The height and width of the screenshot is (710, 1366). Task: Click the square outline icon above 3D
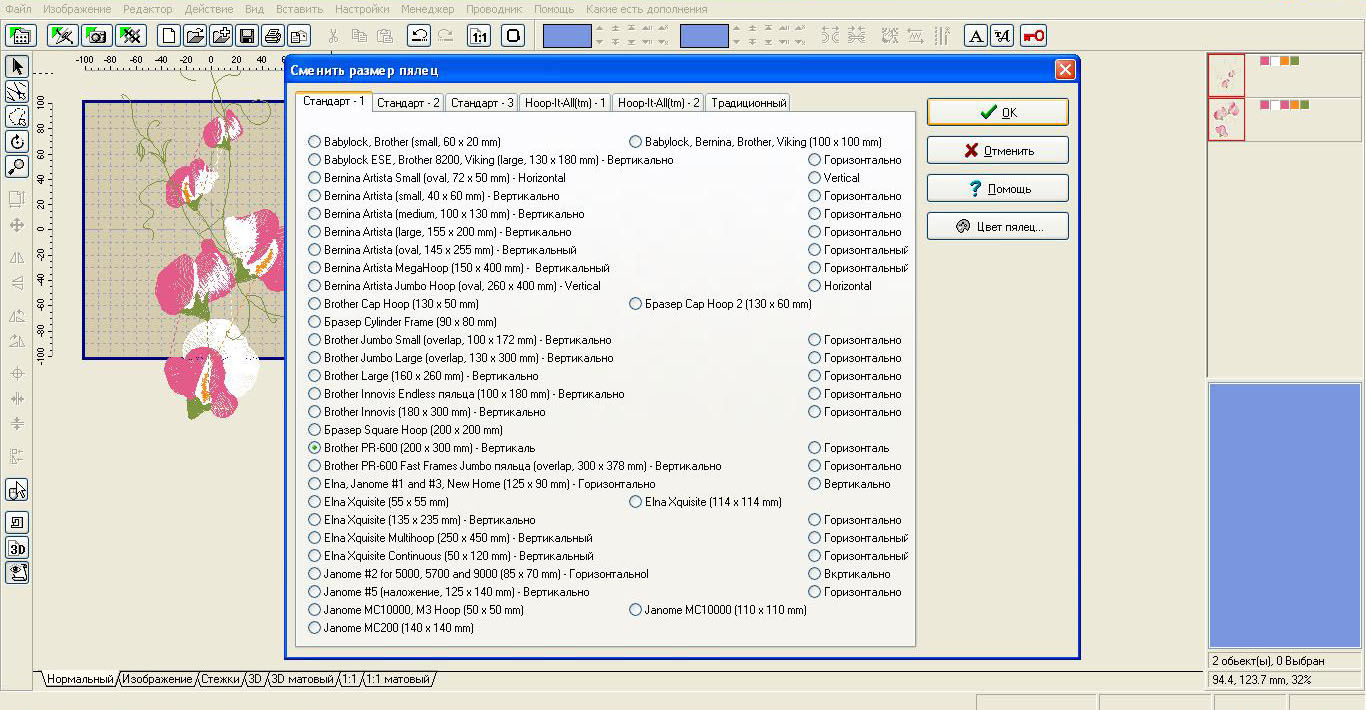(17, 522)
